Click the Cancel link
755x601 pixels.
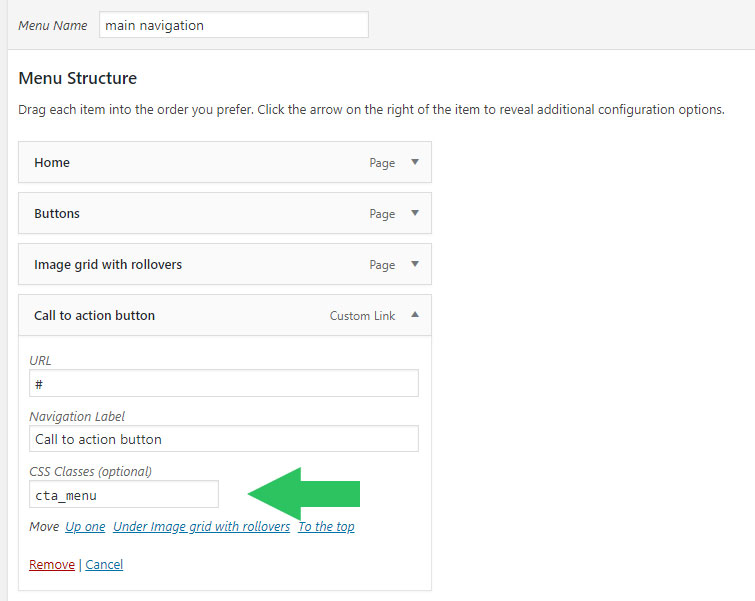point(104,564)
